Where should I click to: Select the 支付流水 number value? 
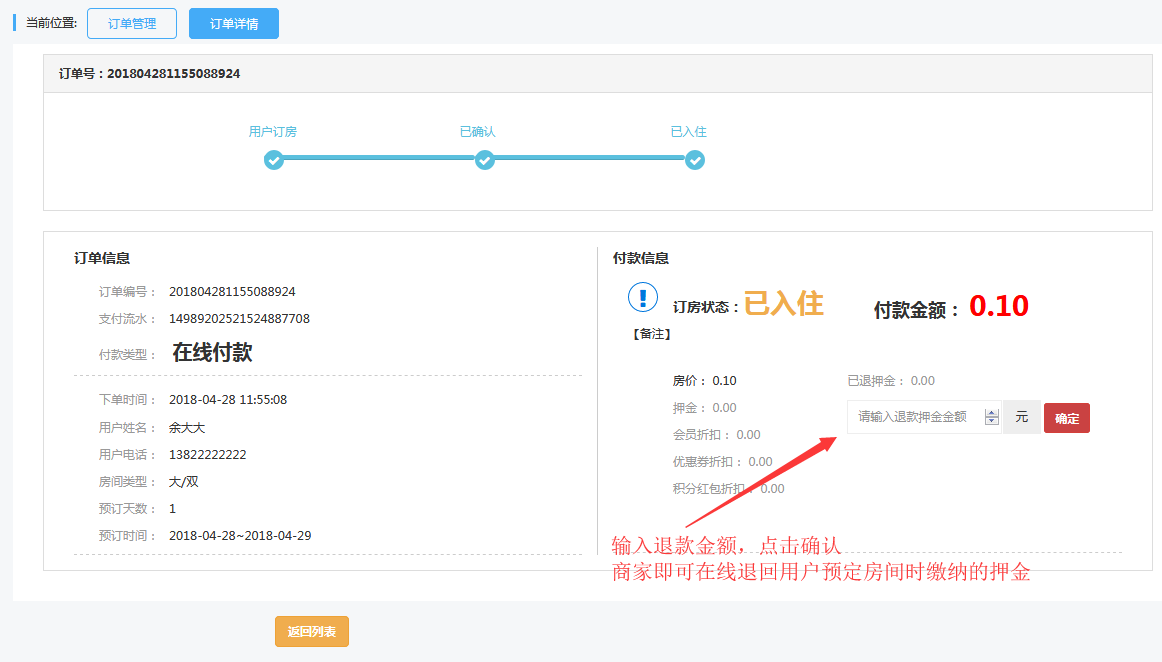(239, 319)
